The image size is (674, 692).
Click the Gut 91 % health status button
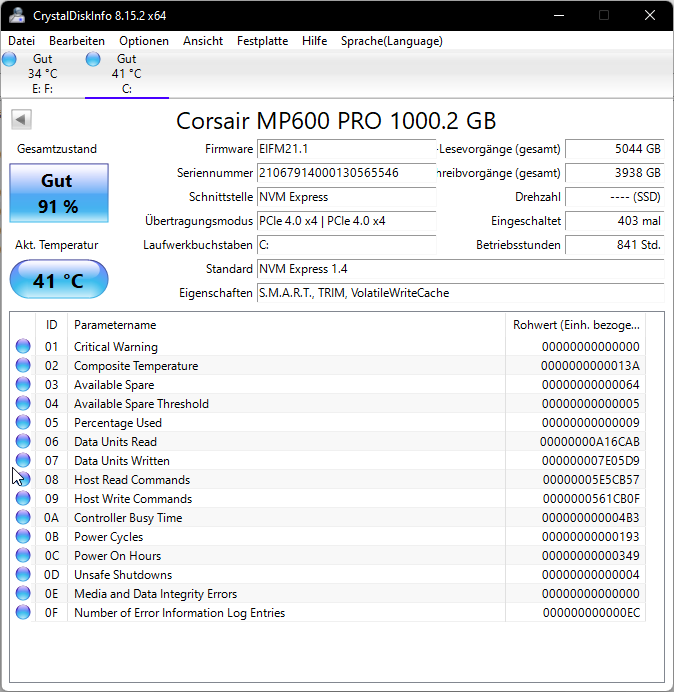(59, 193)
